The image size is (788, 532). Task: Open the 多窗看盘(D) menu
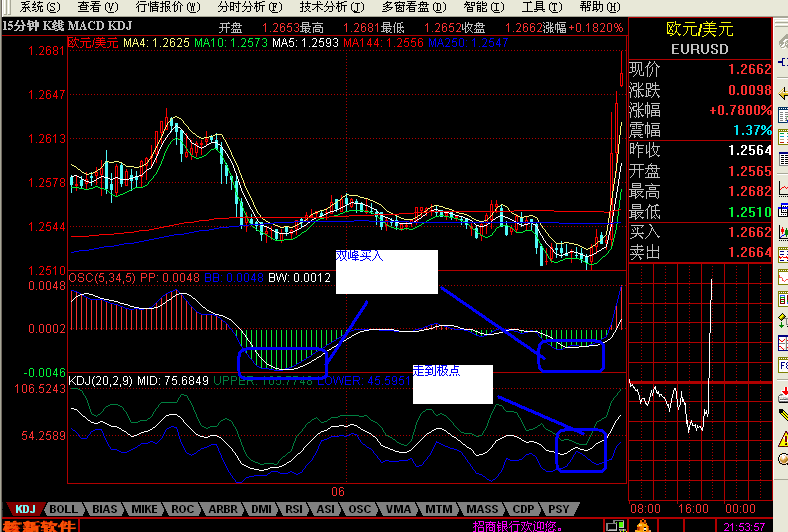(414, 7)
